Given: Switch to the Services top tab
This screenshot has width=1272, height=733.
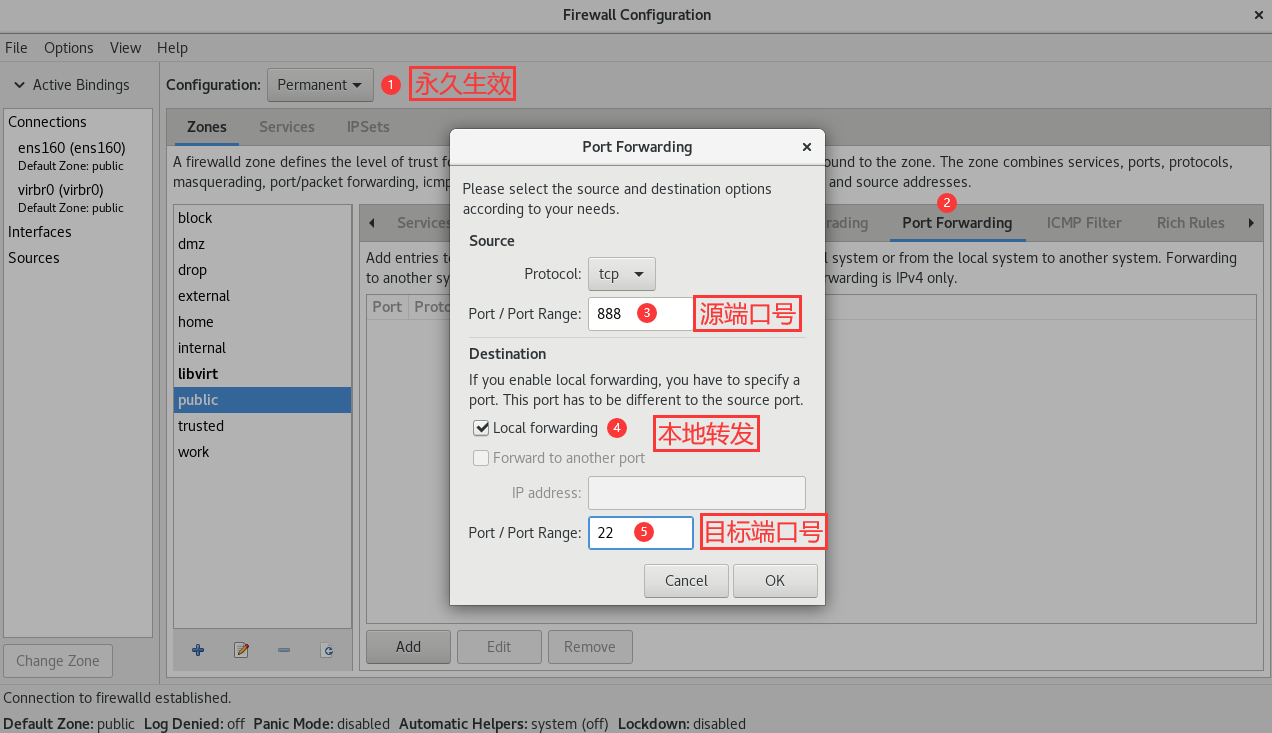Looking at the screenshot, I should pyautogui.click(x=287, y=127).
